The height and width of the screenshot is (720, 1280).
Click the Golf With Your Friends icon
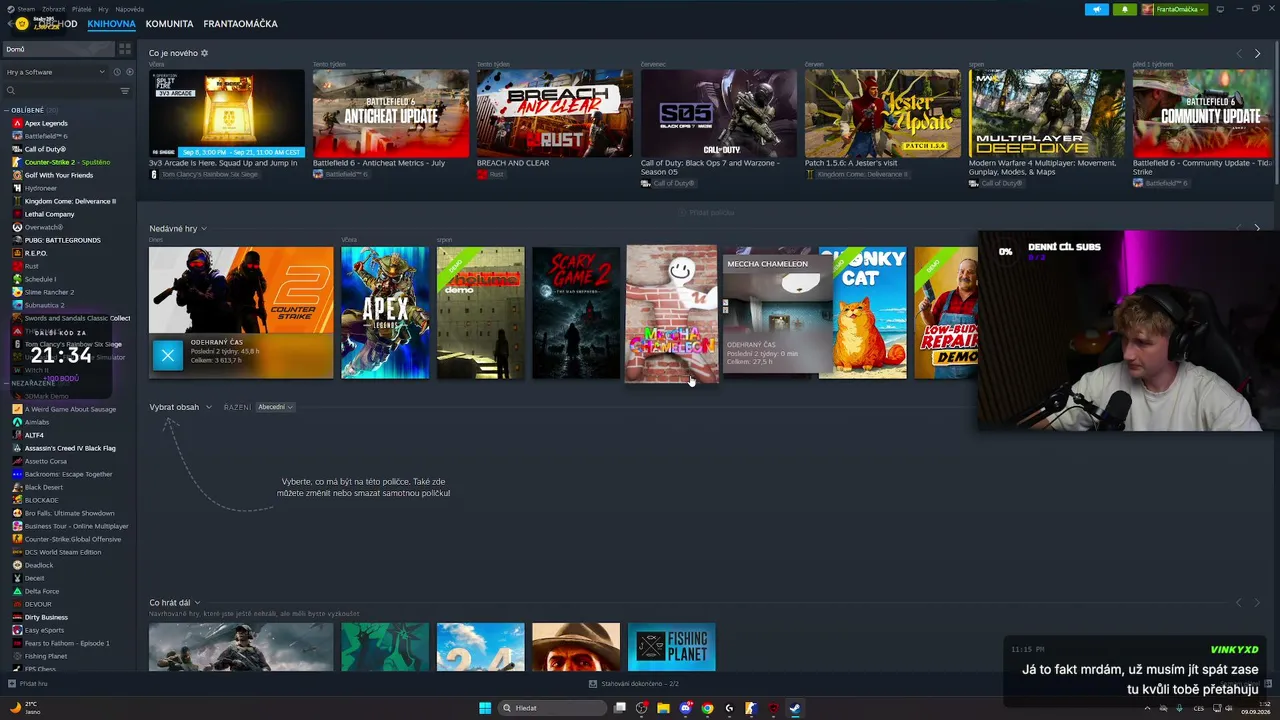(x=17, y=175)
